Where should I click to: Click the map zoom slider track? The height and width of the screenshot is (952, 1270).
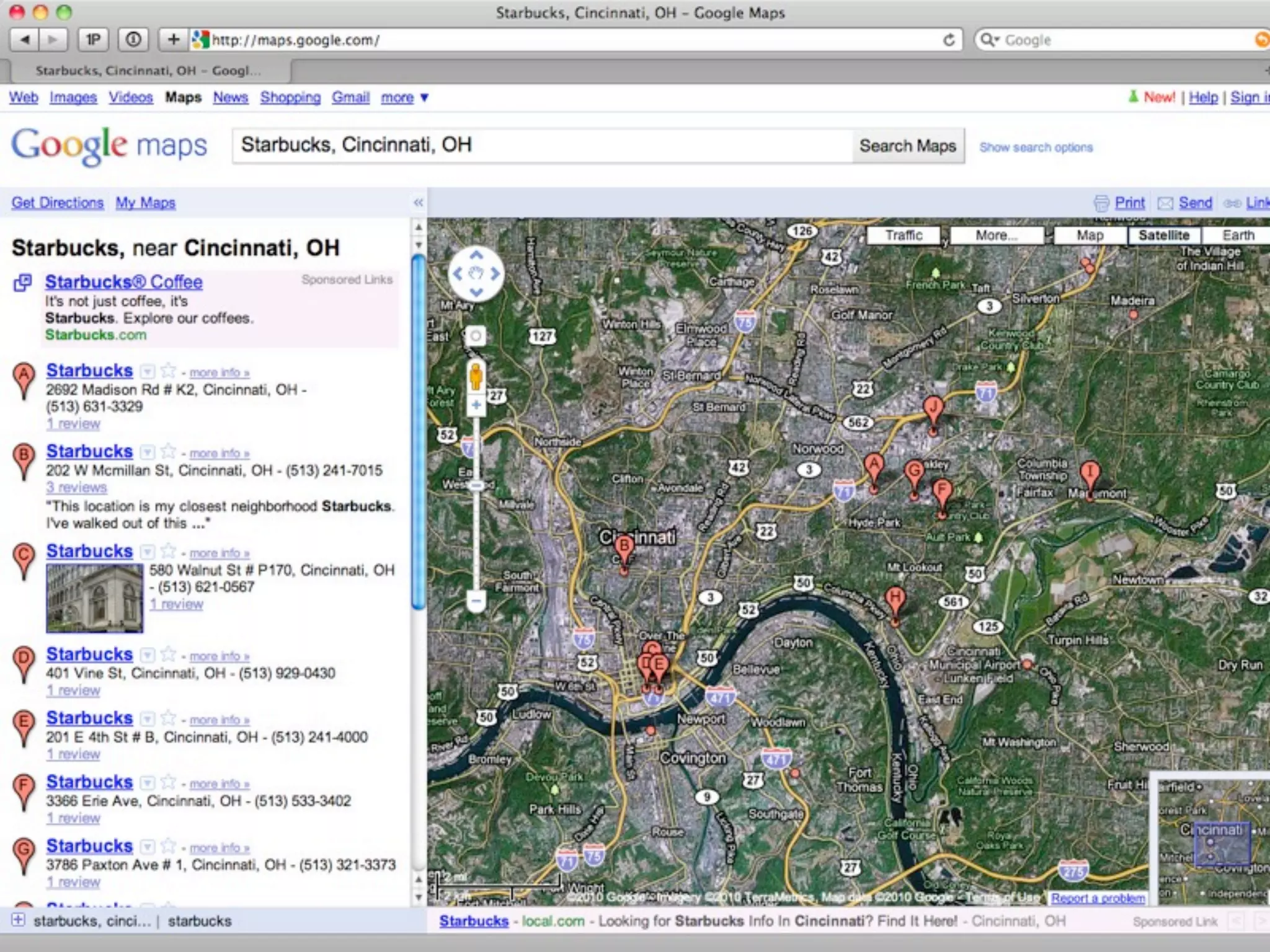pyautogui.click(x=476, y=539)
